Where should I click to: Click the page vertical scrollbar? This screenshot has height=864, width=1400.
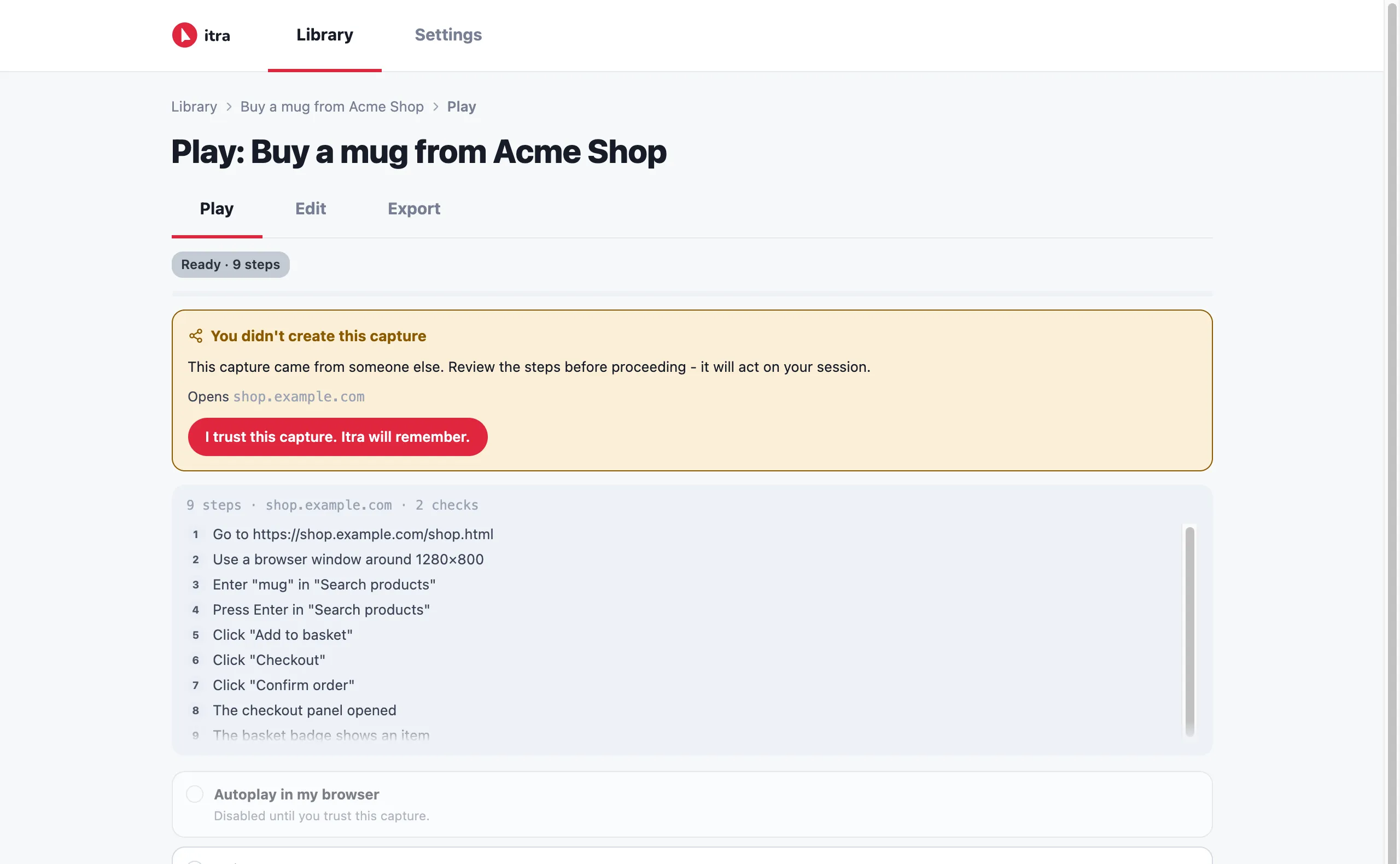pos(1392,432)
